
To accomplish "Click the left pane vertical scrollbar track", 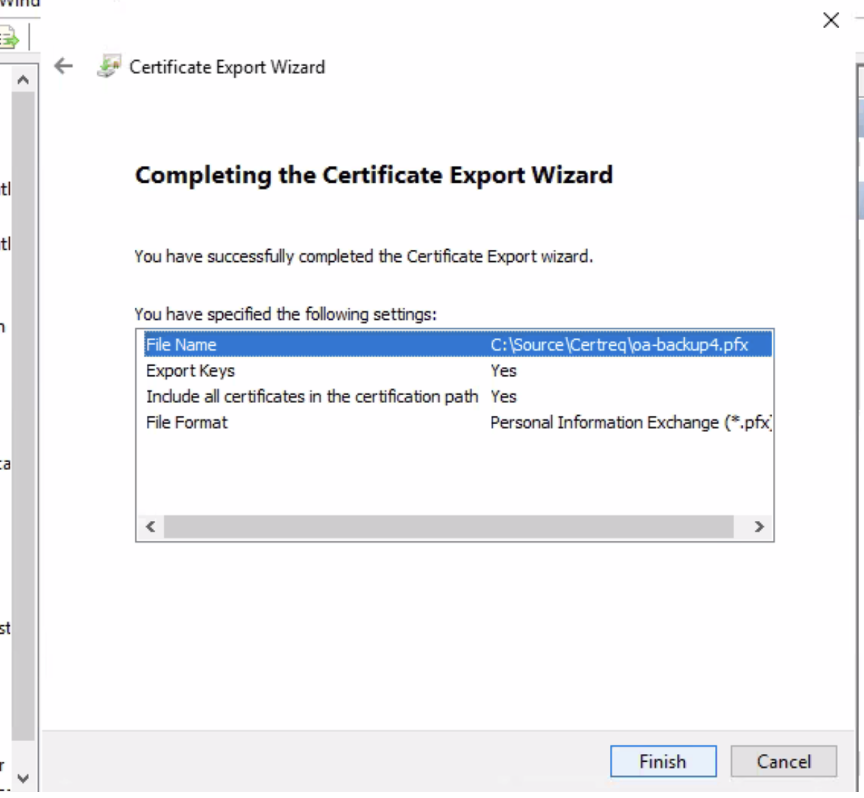I will point(24,420).
